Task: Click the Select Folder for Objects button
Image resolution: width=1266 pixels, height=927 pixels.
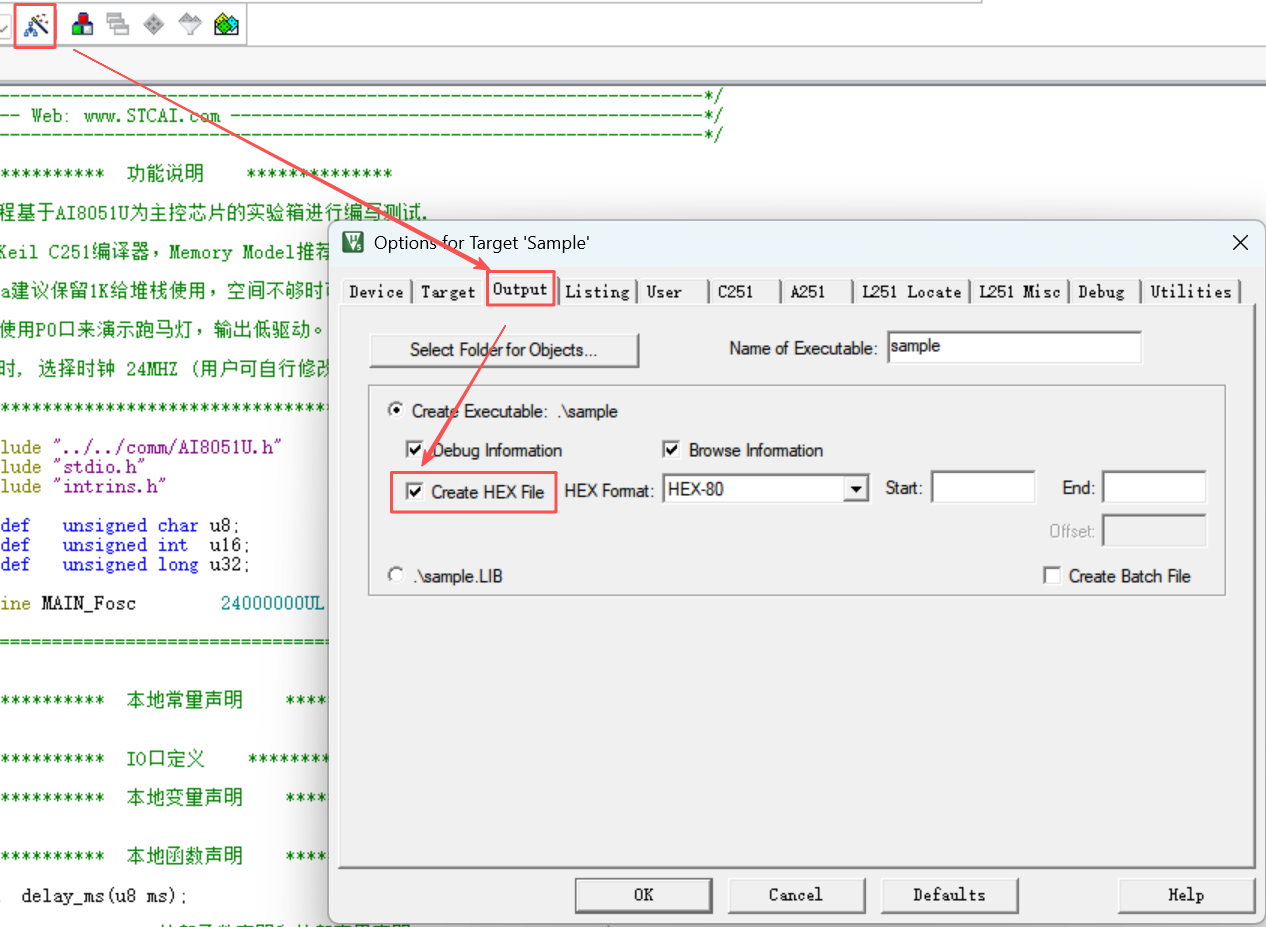Action: pyautogui.click(x=503, y=350)
